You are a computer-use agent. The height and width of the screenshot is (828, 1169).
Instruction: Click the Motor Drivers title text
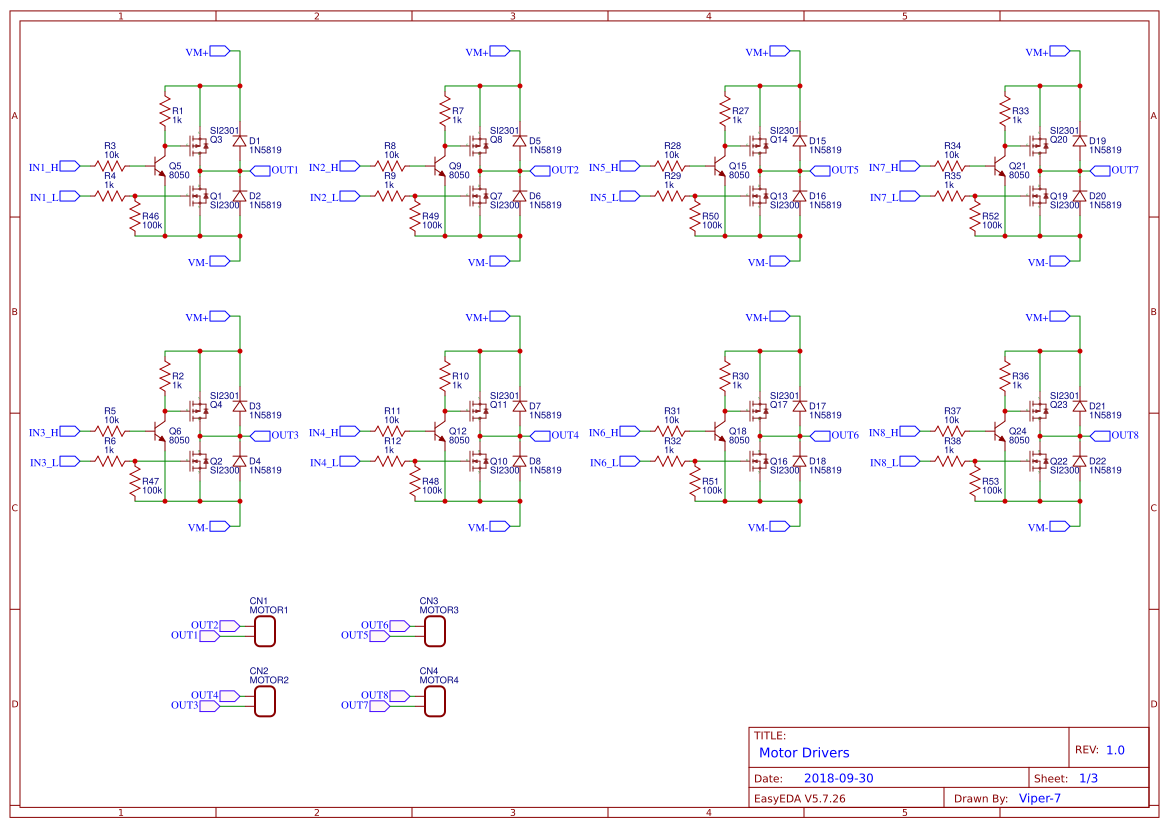[804, 752]
